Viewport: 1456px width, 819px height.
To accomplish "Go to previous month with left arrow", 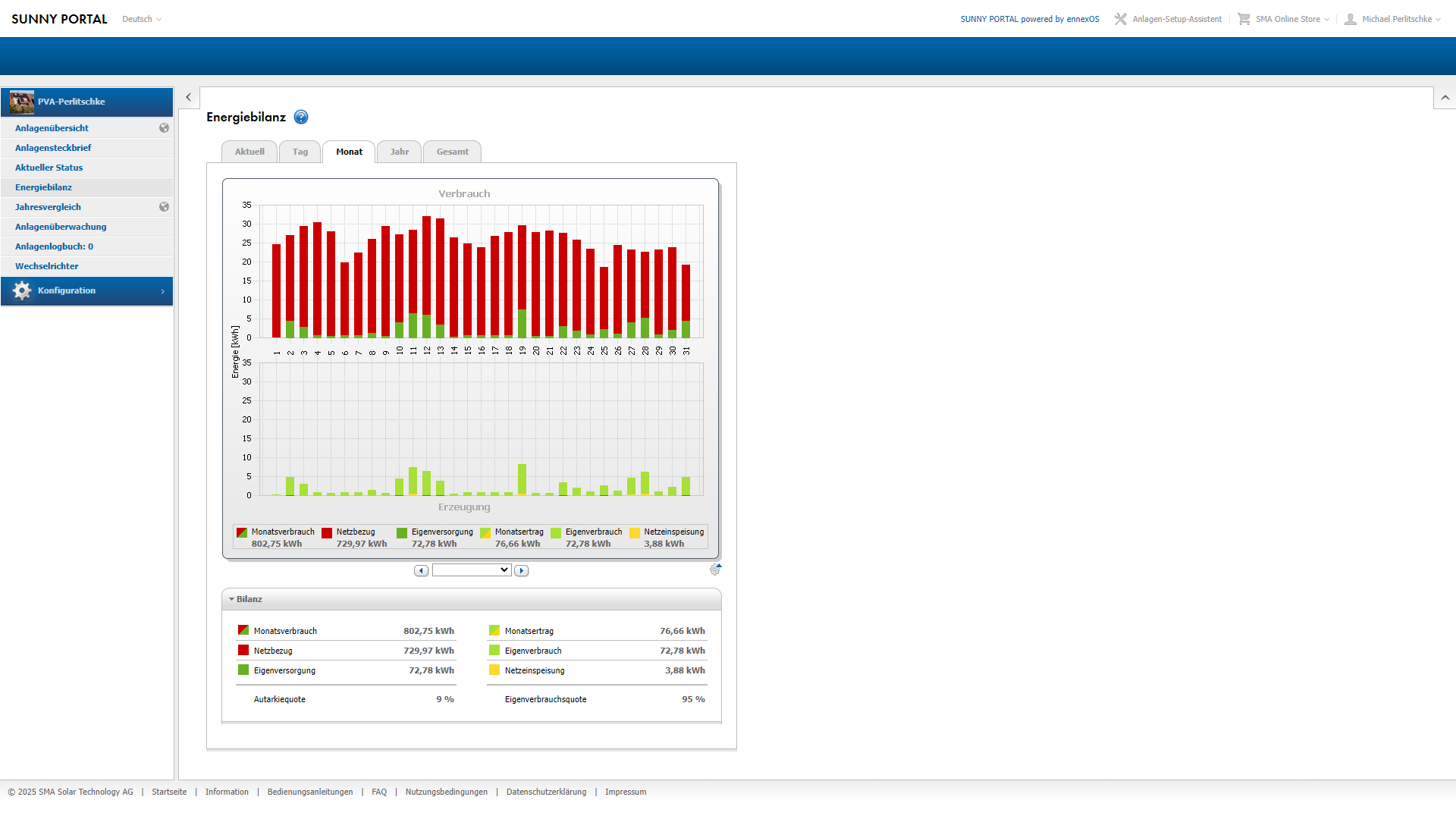I will click(x=421, y=570).
